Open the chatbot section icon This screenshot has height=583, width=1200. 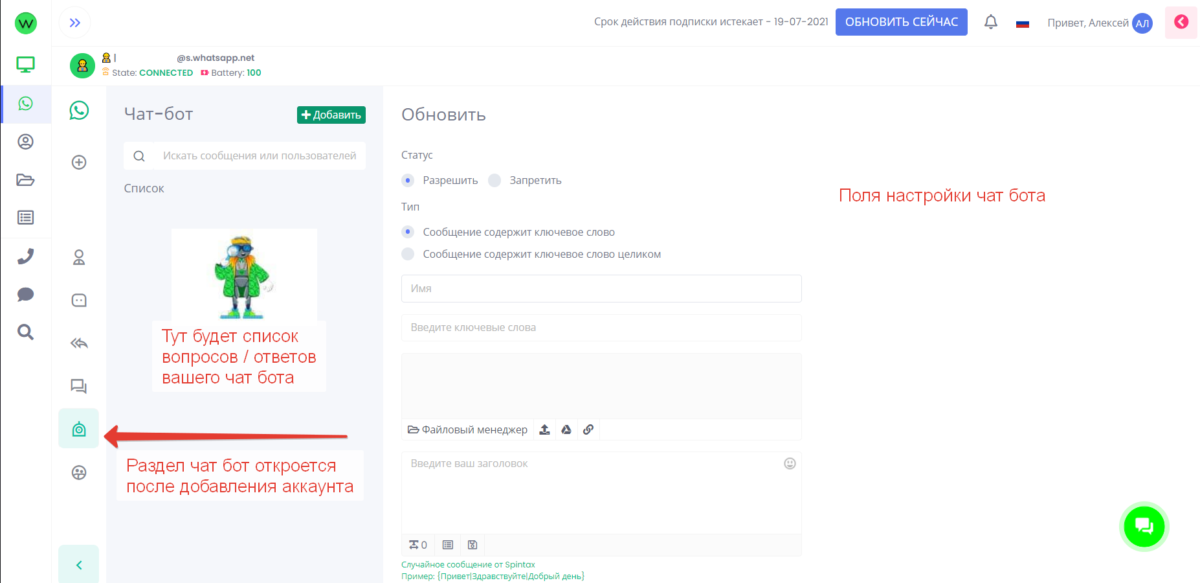pyautogui.click(x=79, y=429)
